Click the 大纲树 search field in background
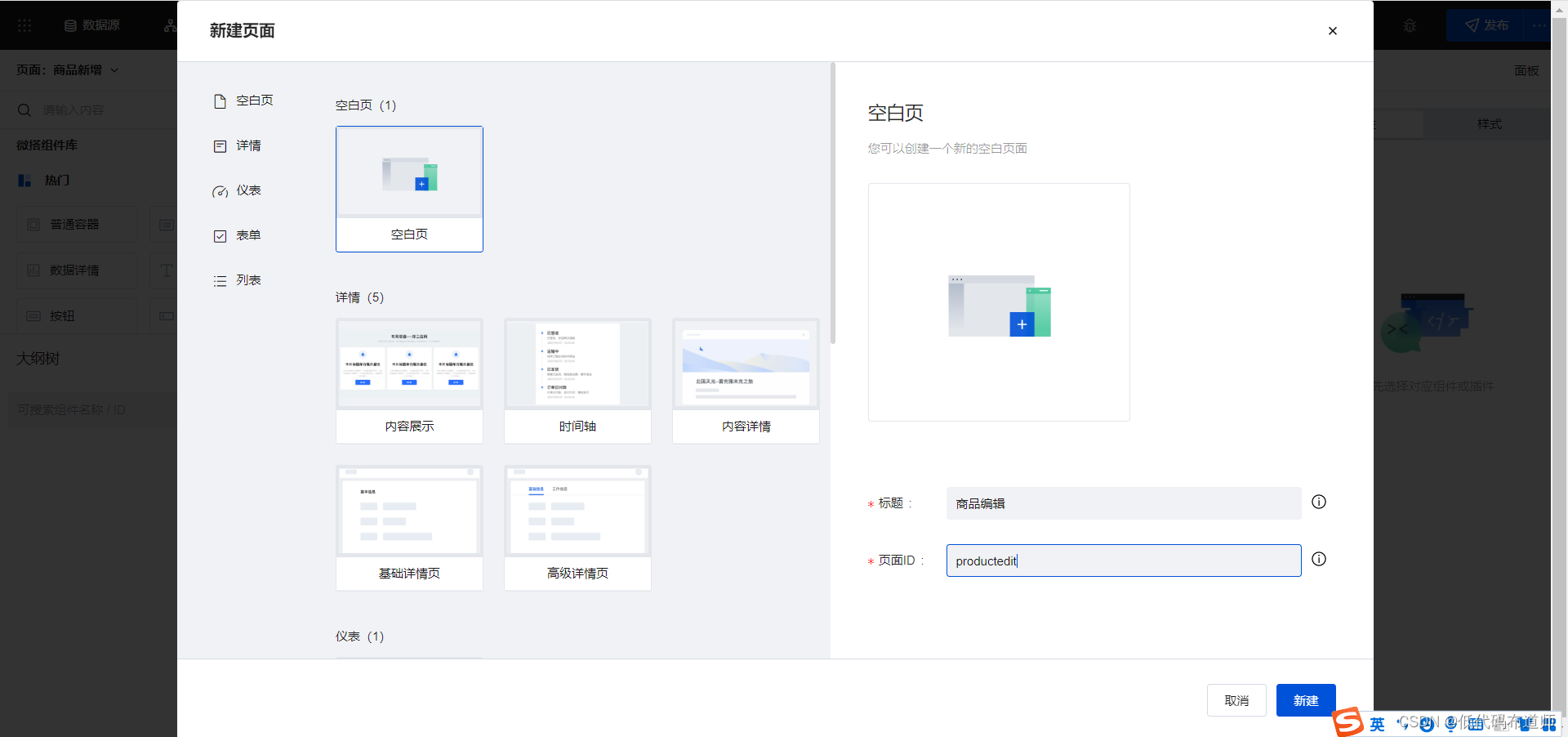The width and height of the screenshot is (1568, 737). [94, 409]
